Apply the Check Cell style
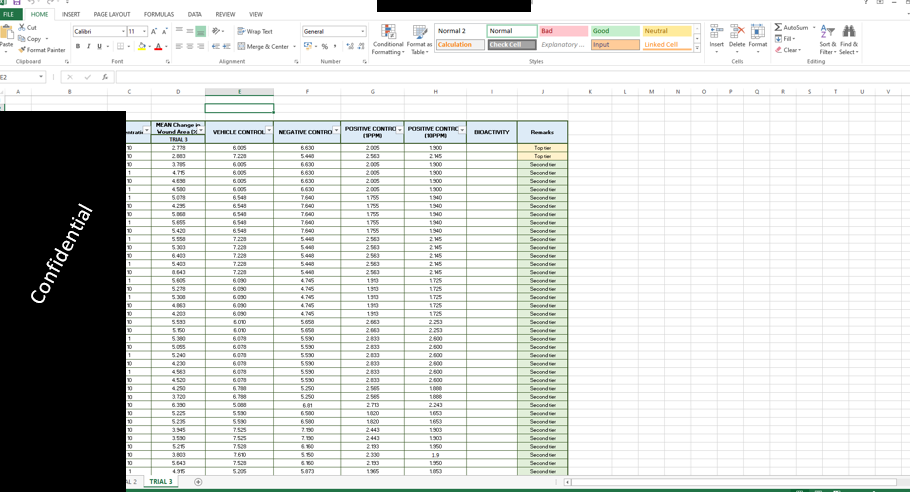The width and height of the screenshot is (910, 492). (x=511, y=45)
